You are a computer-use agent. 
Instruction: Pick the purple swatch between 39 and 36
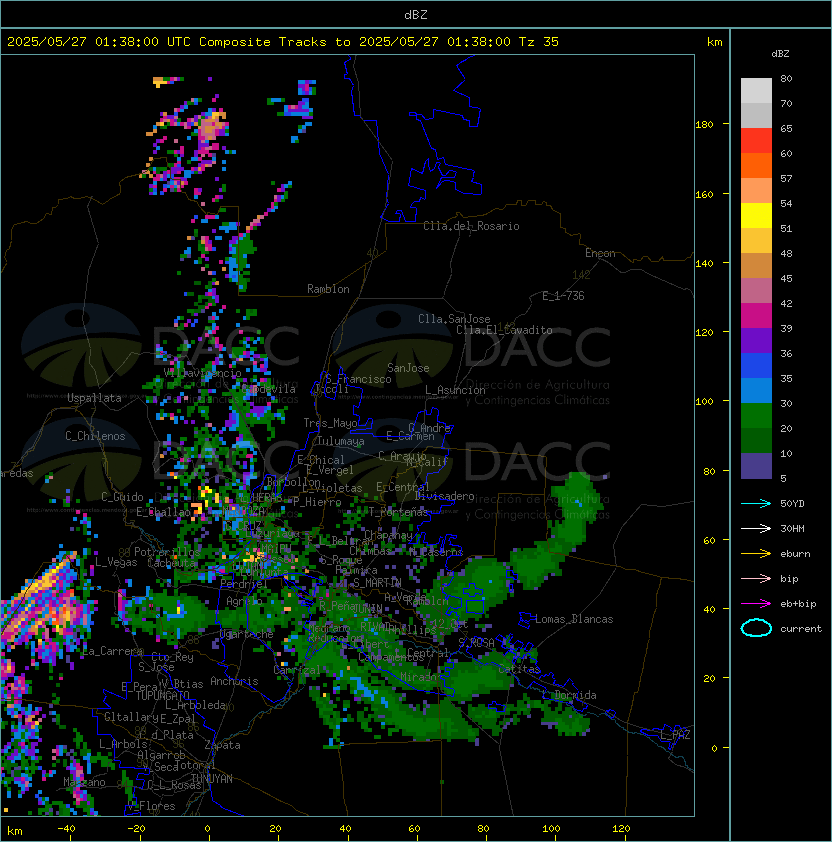[x=756, y=340]
